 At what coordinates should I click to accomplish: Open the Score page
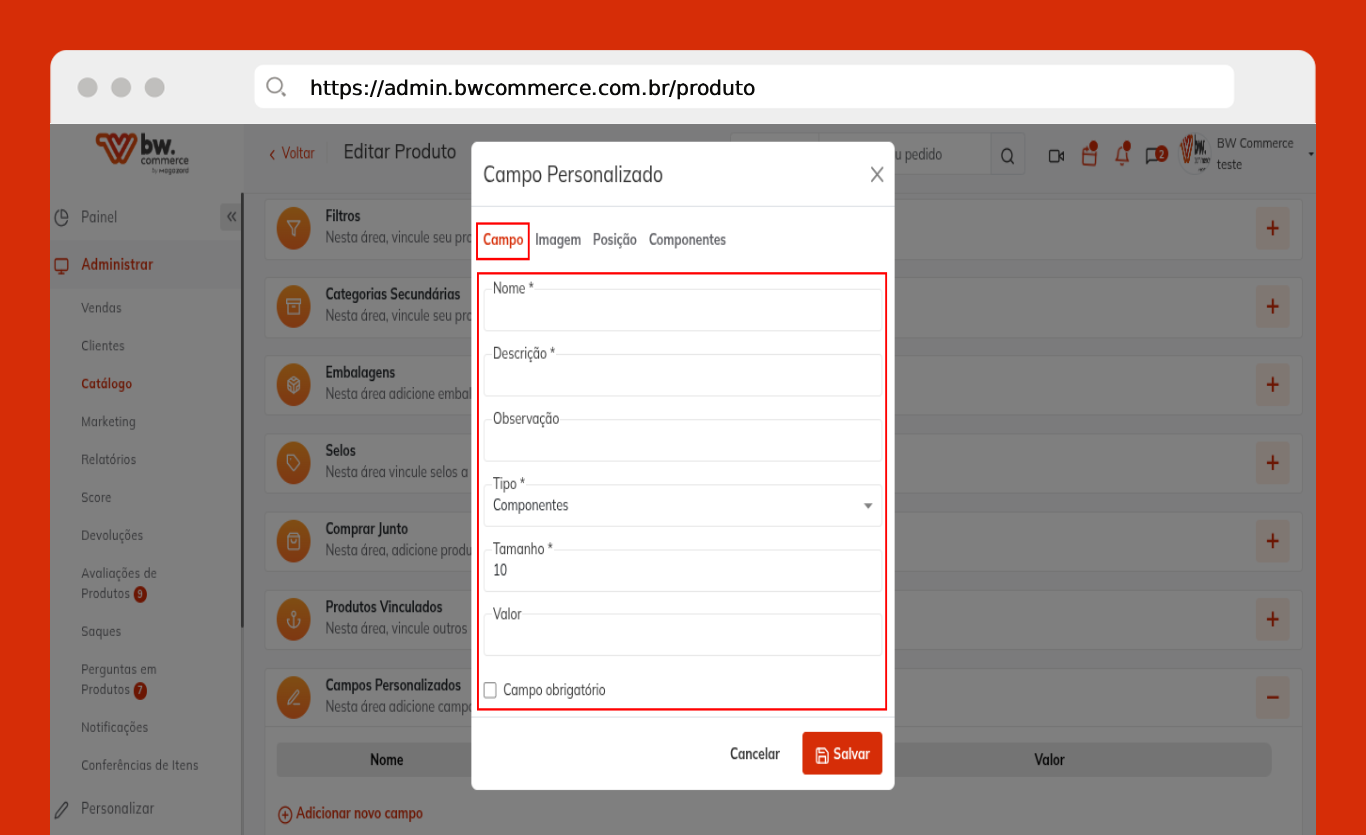tap(96, 498)
